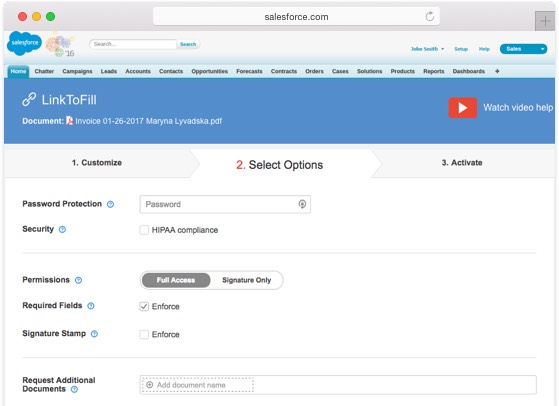
Task: Open the Solutions tab
Action: [370, 71]
